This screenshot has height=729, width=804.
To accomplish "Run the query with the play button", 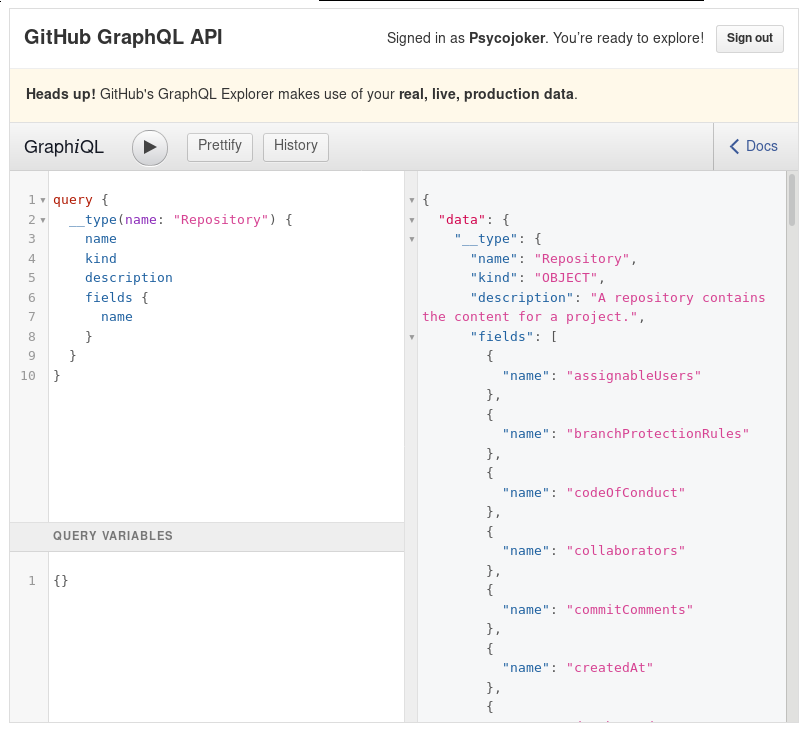I will 150,148.
